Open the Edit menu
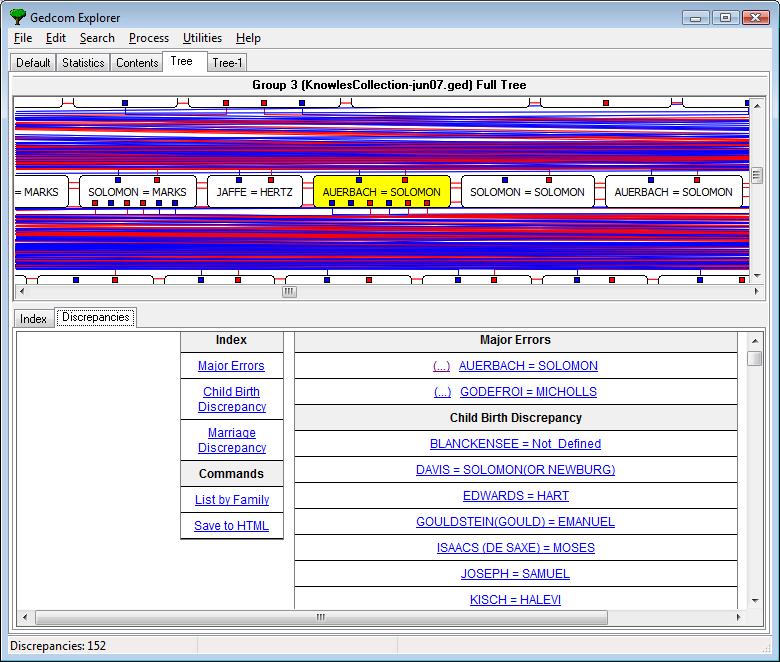The height and width of the screenshot is (662, 780). (x=56, y=38)
